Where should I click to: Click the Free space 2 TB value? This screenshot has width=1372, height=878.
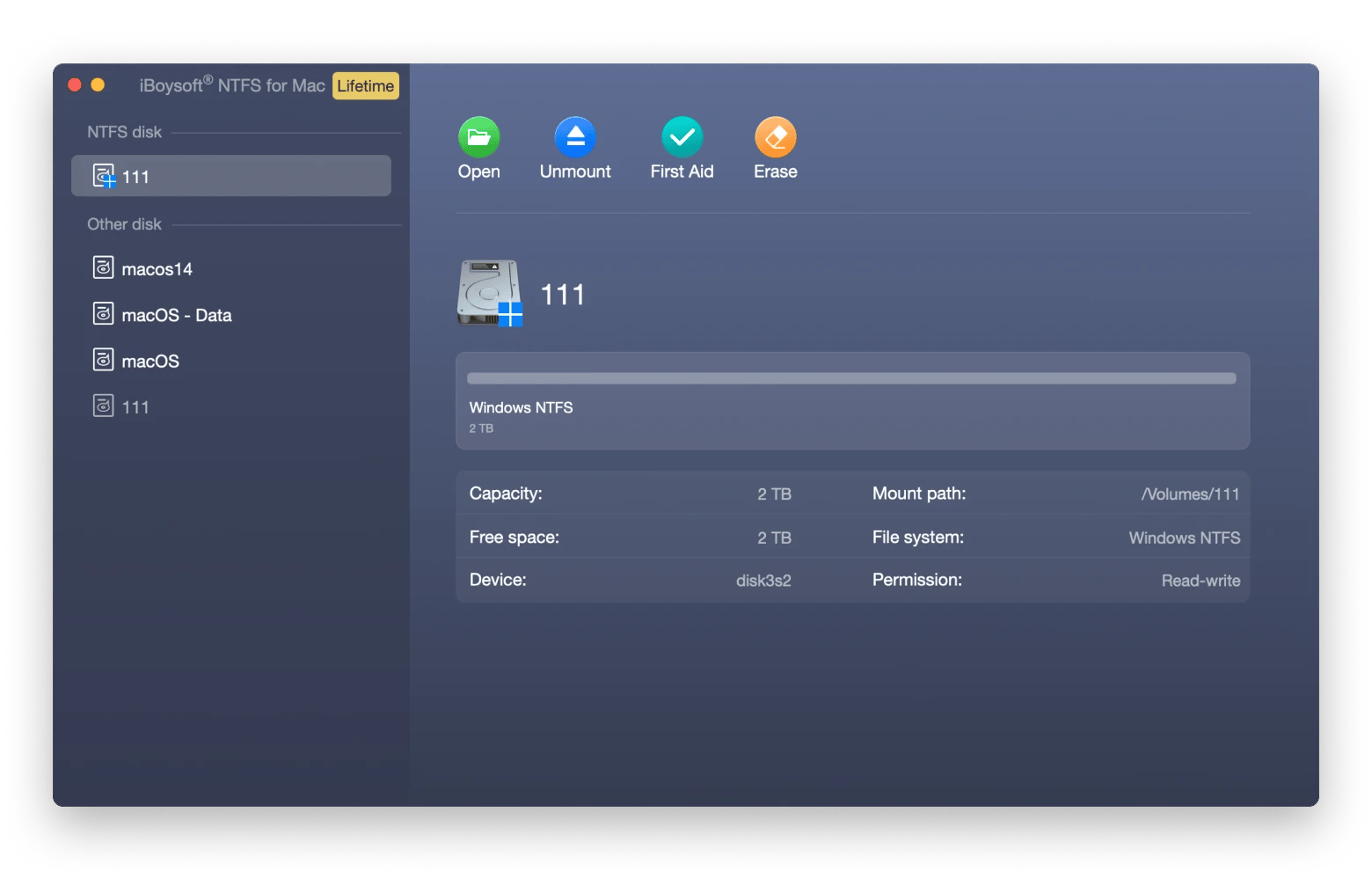[774, 538]
